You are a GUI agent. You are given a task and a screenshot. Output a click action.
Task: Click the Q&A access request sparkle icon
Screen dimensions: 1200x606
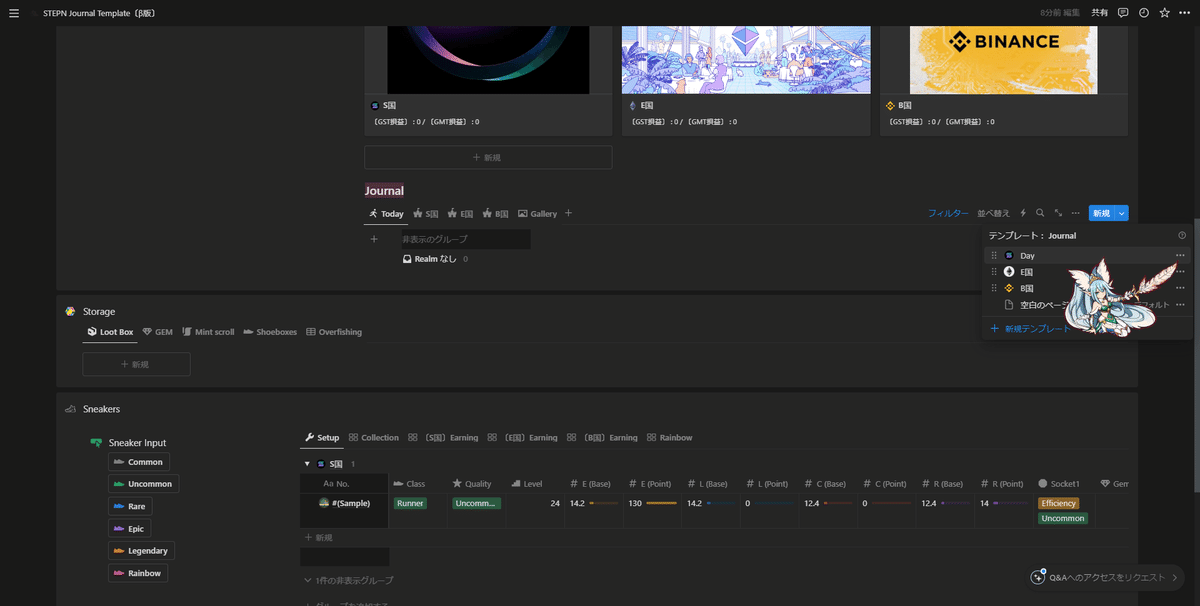click(x=1040, y=576)
